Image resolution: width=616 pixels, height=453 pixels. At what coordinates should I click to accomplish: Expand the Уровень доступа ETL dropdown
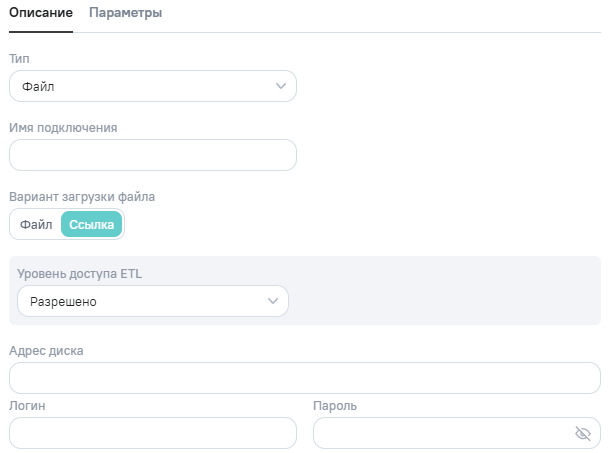click(x=152, y=301)
